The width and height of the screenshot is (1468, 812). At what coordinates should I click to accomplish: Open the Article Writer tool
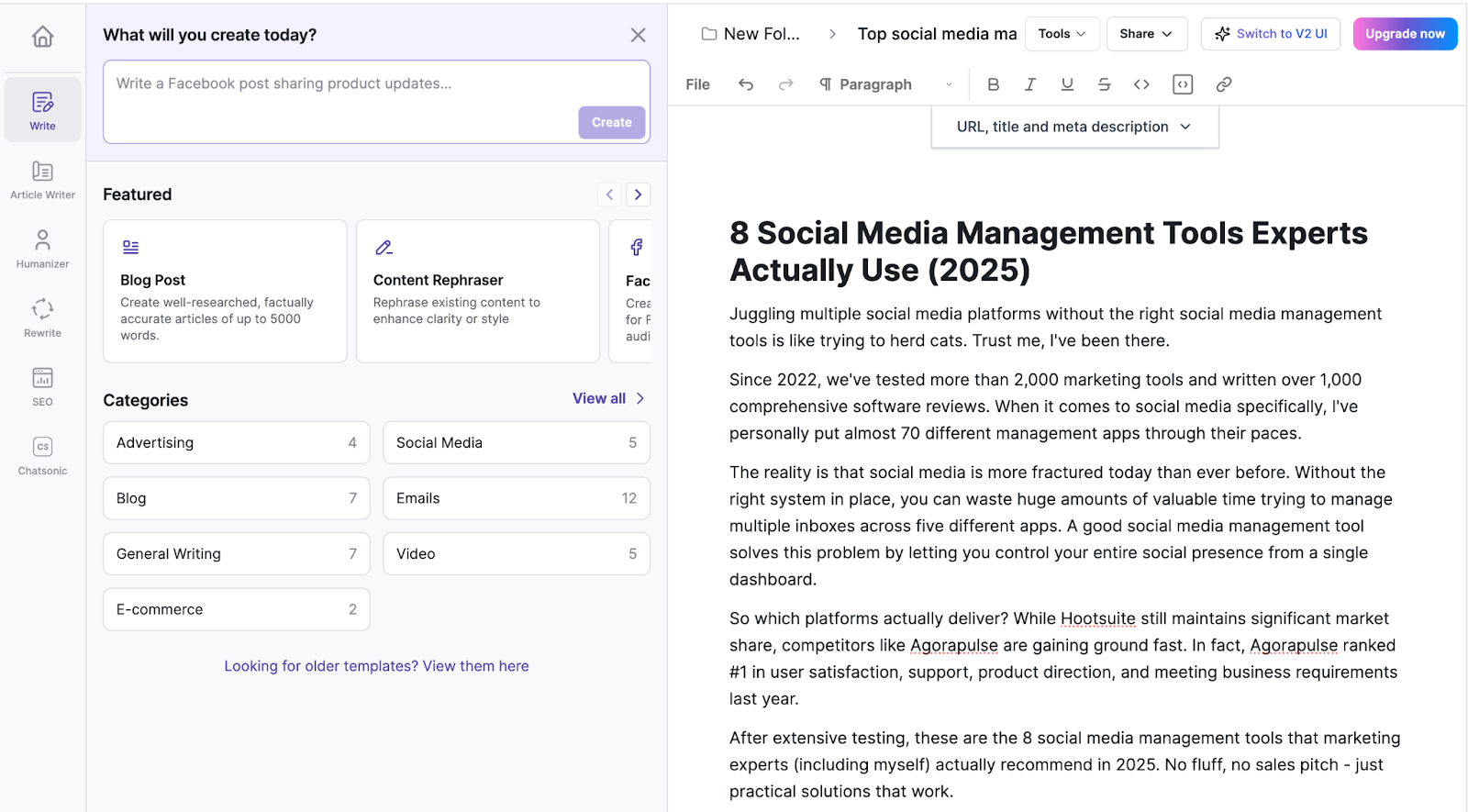42,180
